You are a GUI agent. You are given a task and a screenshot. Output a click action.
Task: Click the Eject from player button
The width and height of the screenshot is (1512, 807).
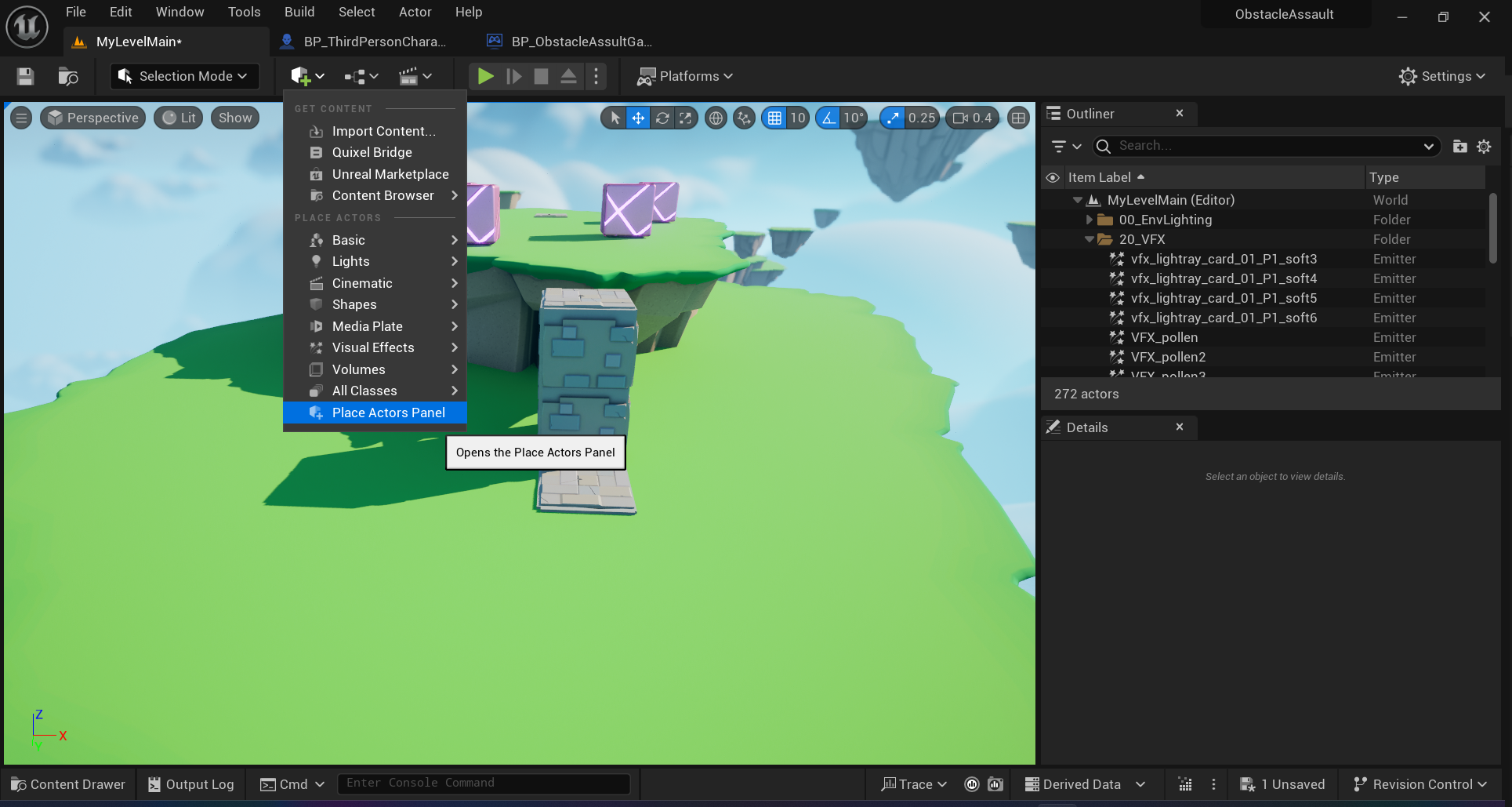click(x=569, y=76)
